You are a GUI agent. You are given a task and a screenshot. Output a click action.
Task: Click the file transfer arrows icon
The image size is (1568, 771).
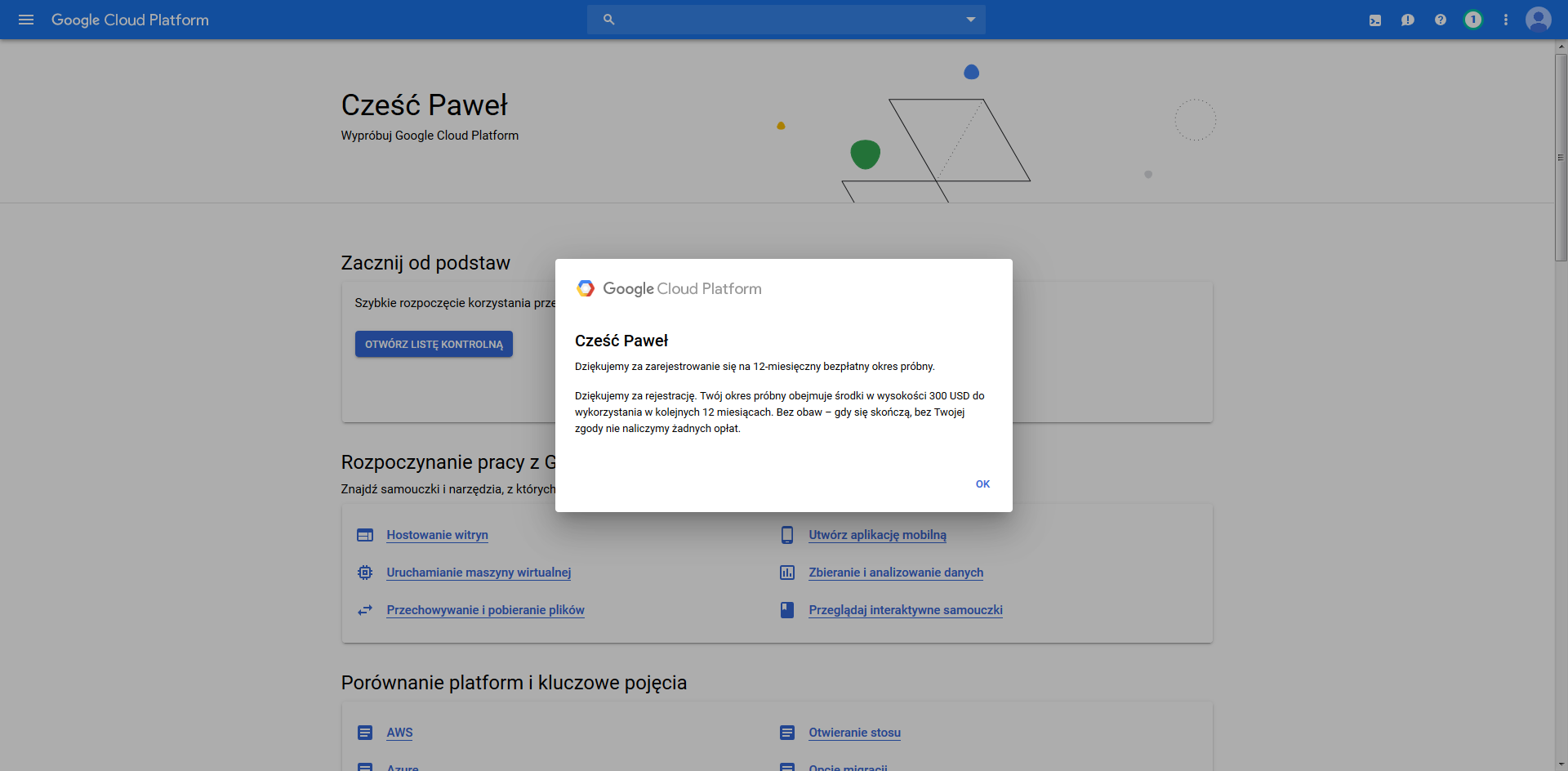click(365, 610)
